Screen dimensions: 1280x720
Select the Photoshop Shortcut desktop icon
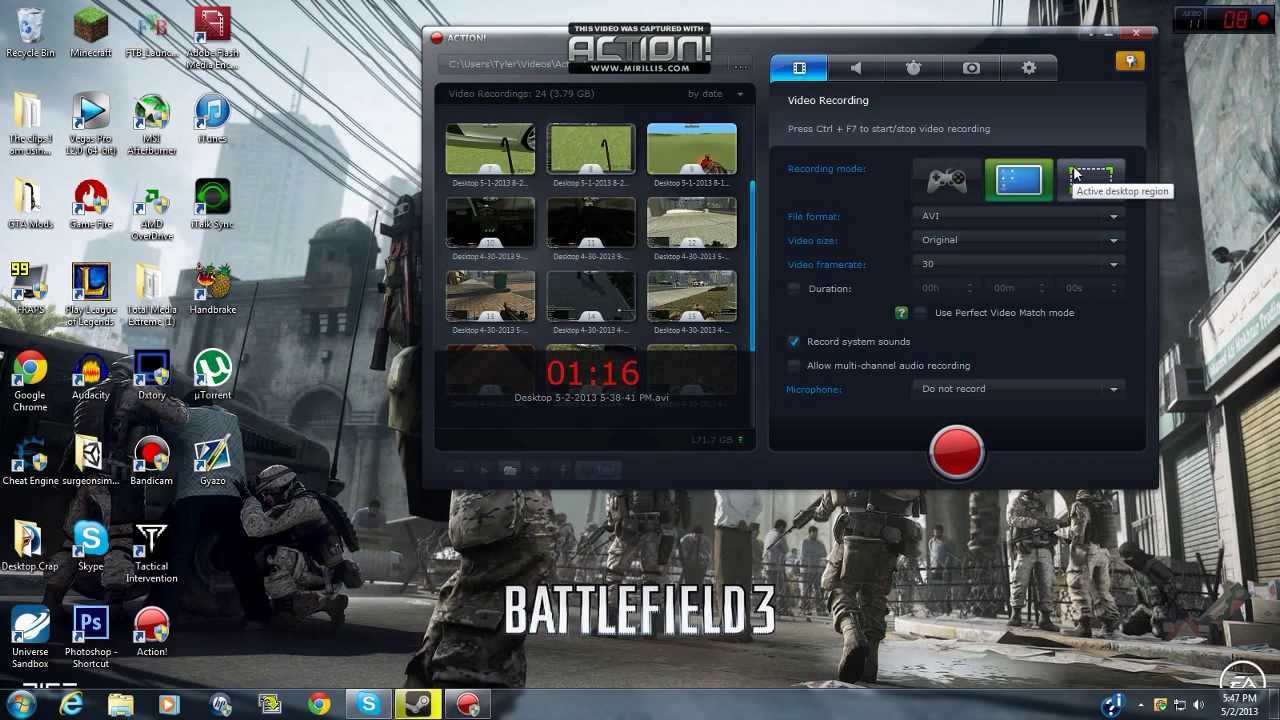[x=91, y=638]
